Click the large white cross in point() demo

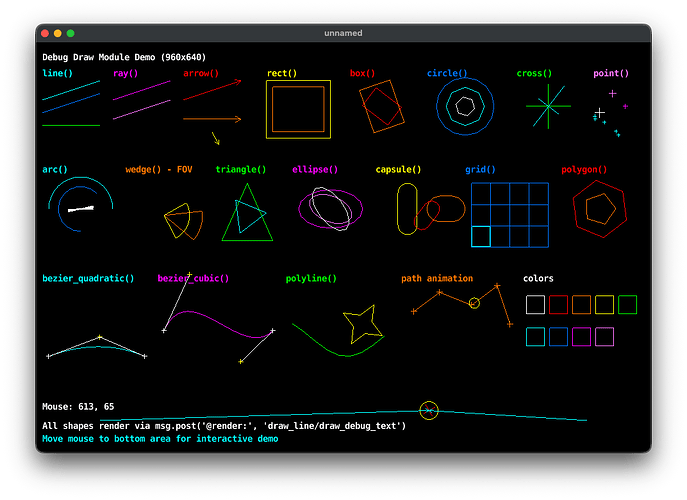click(600, 113)
